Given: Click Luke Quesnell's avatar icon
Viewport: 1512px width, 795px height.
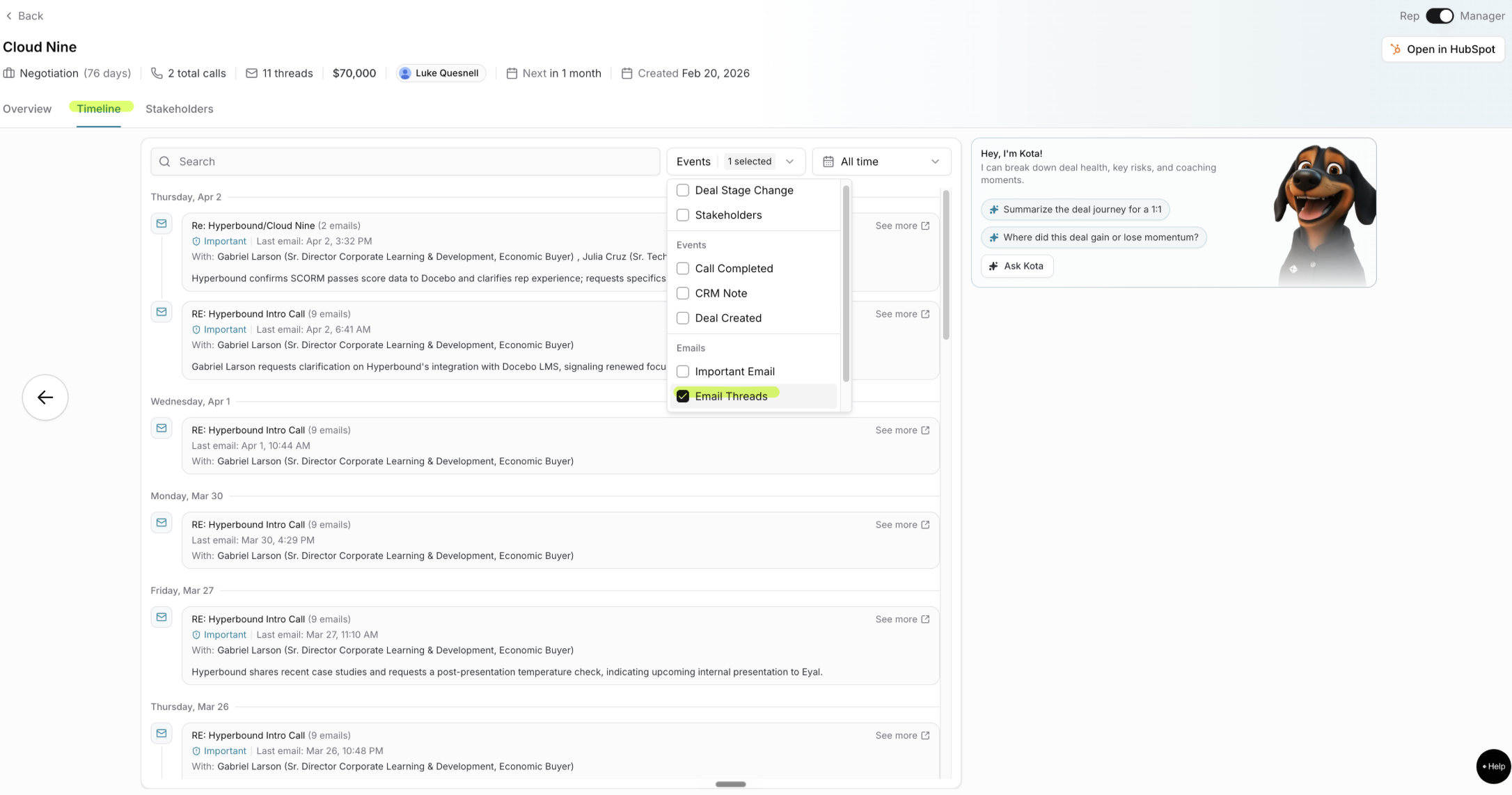Looking at the screenshot, I should pyautogui.click(x=405, y=73).
